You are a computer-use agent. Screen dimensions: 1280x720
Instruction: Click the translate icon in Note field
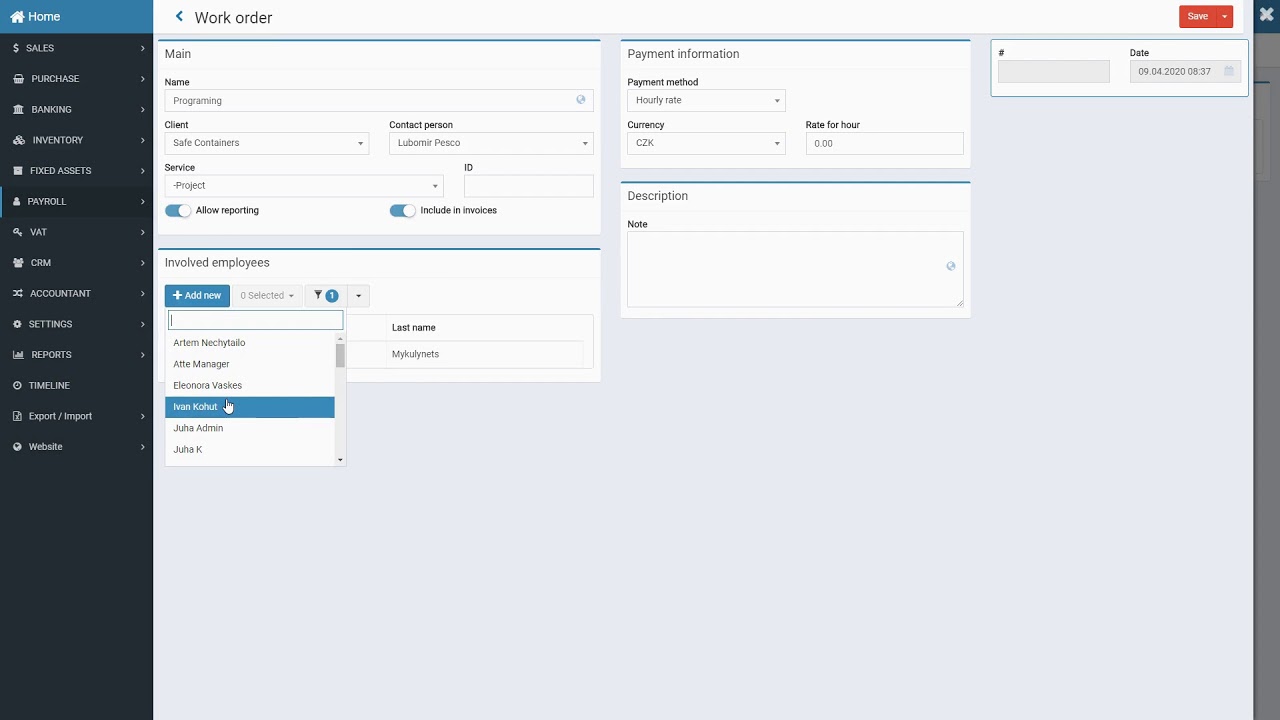tap(950, 266)
